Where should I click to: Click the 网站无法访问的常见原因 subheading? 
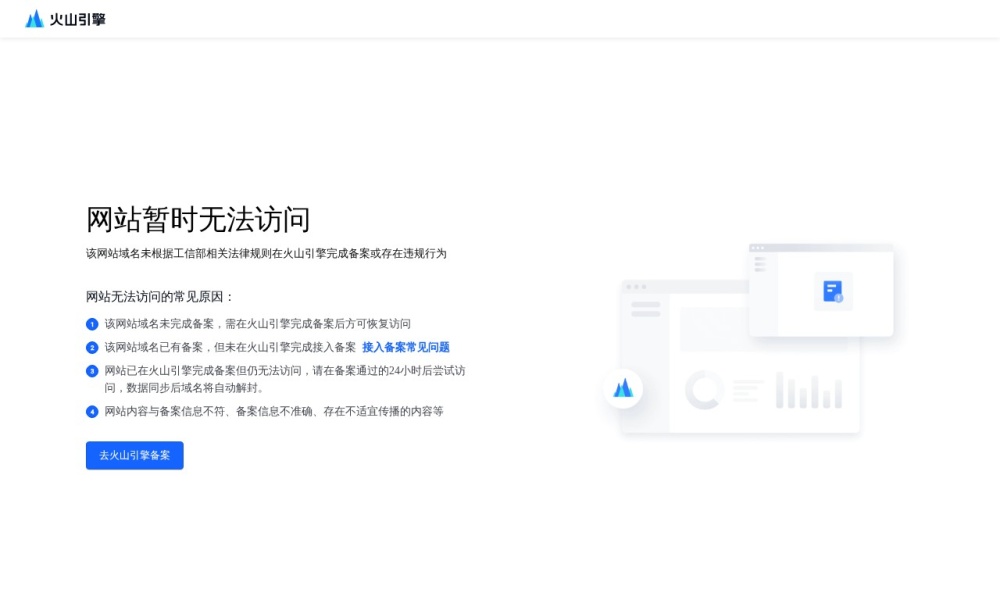[160, 297]
